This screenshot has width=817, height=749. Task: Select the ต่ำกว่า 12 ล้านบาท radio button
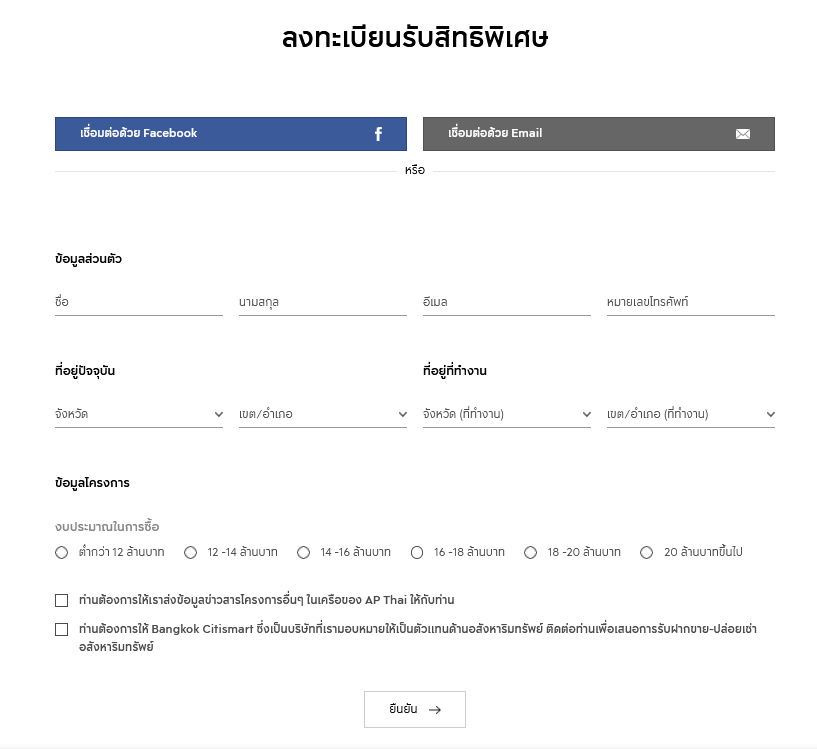62,552
